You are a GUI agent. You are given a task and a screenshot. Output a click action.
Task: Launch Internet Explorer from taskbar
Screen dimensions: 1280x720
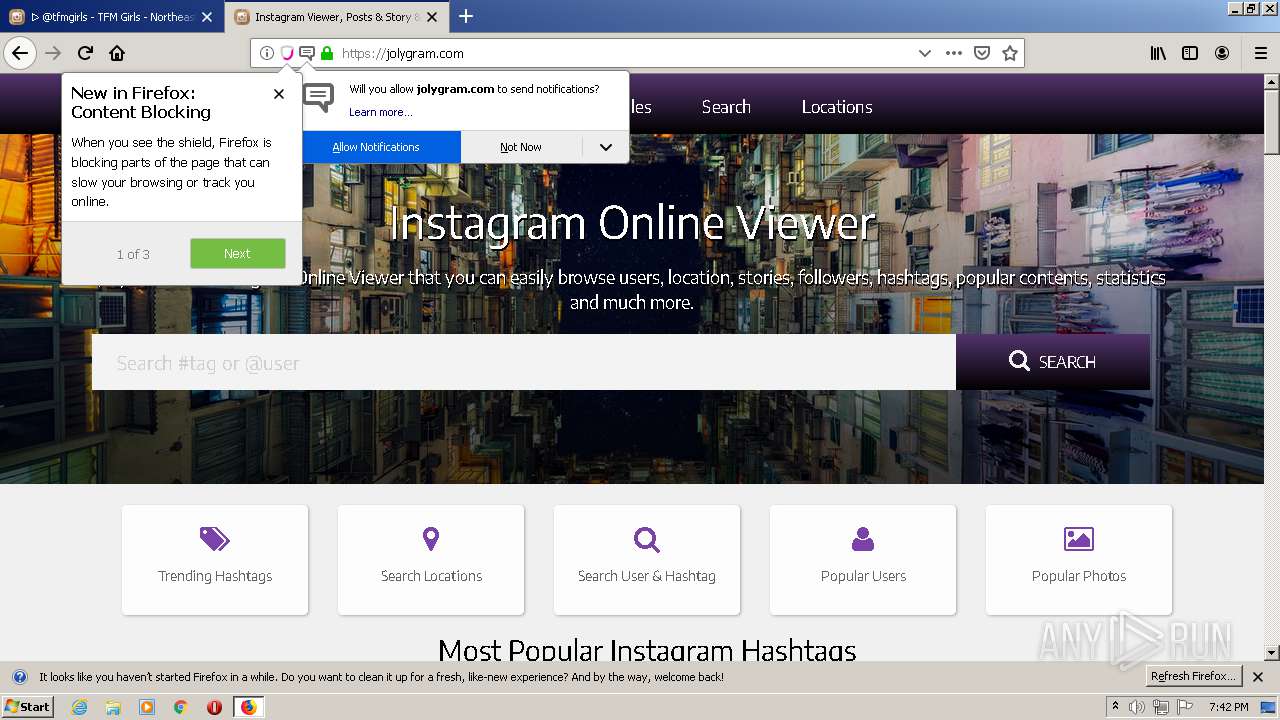tap(80, 707)
